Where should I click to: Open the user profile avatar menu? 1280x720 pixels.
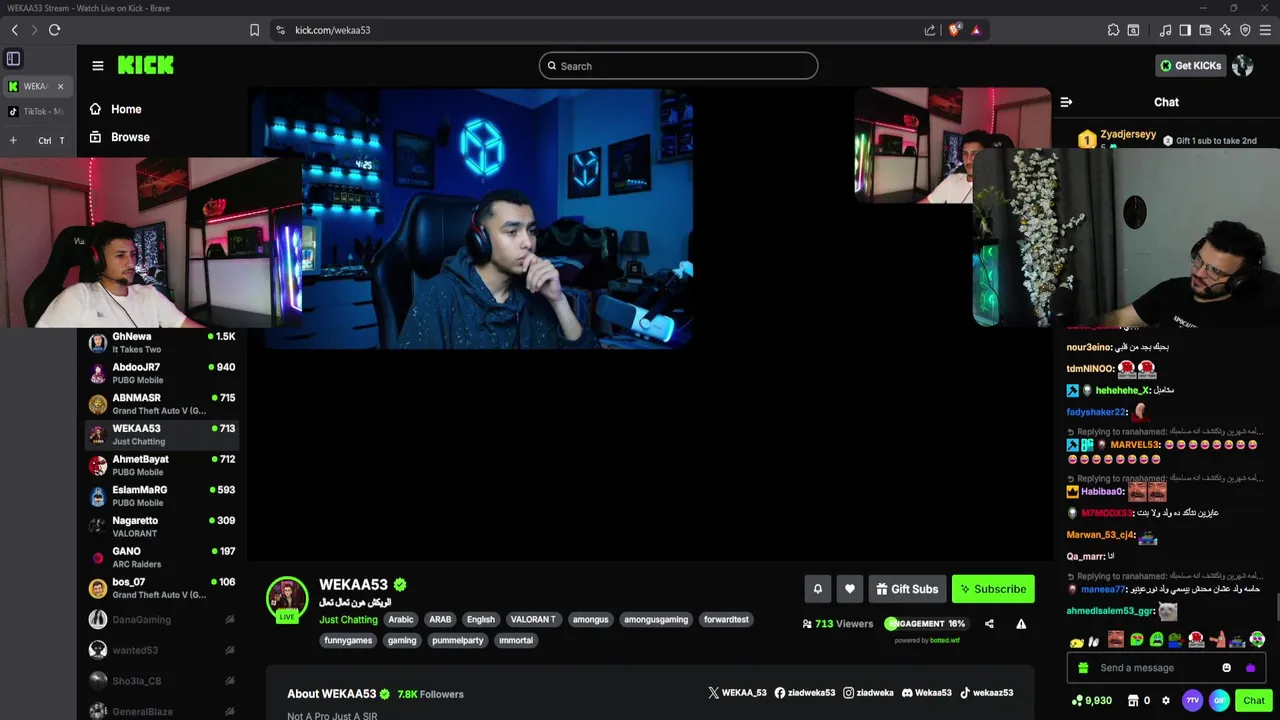1243,65
